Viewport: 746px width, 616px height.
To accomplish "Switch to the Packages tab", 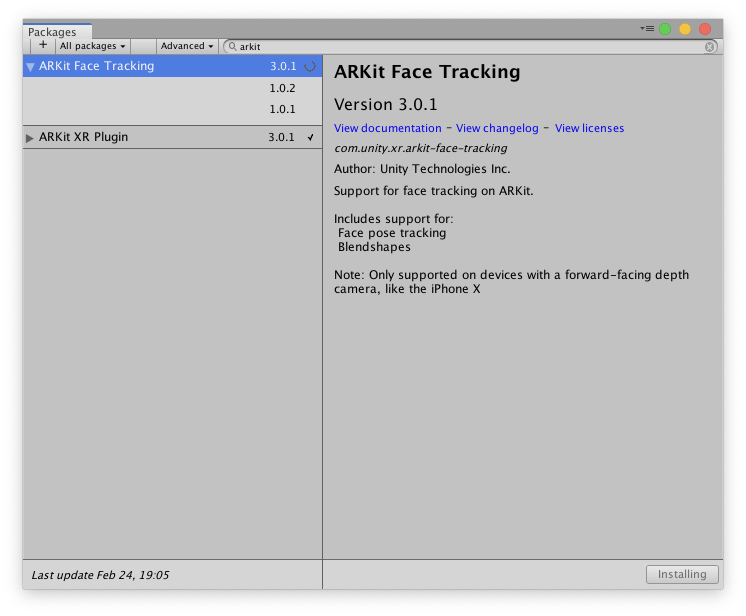I will 57,31.
